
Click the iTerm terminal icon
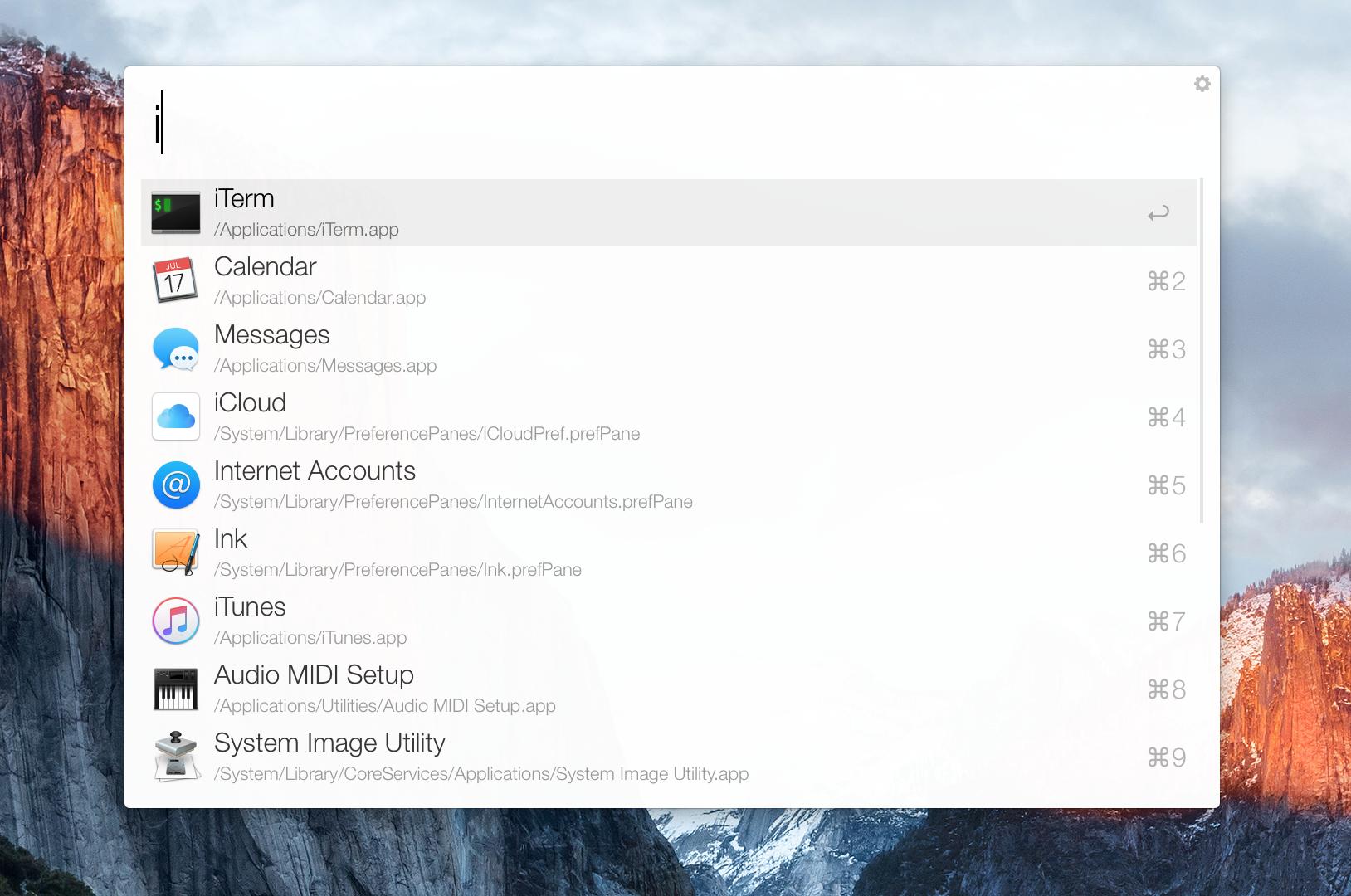(176, 212)
